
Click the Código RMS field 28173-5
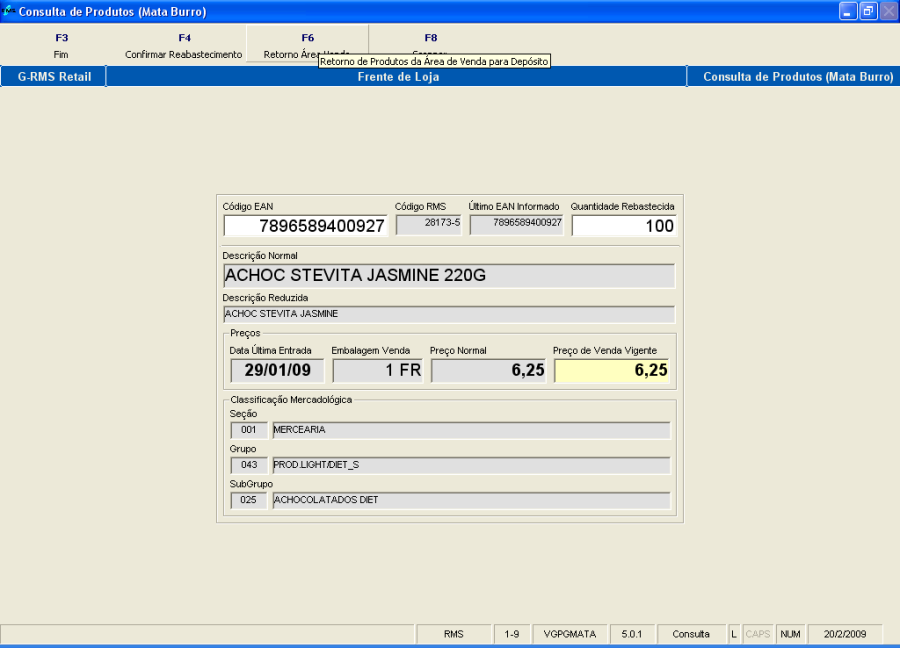click(x=429, y=225)
